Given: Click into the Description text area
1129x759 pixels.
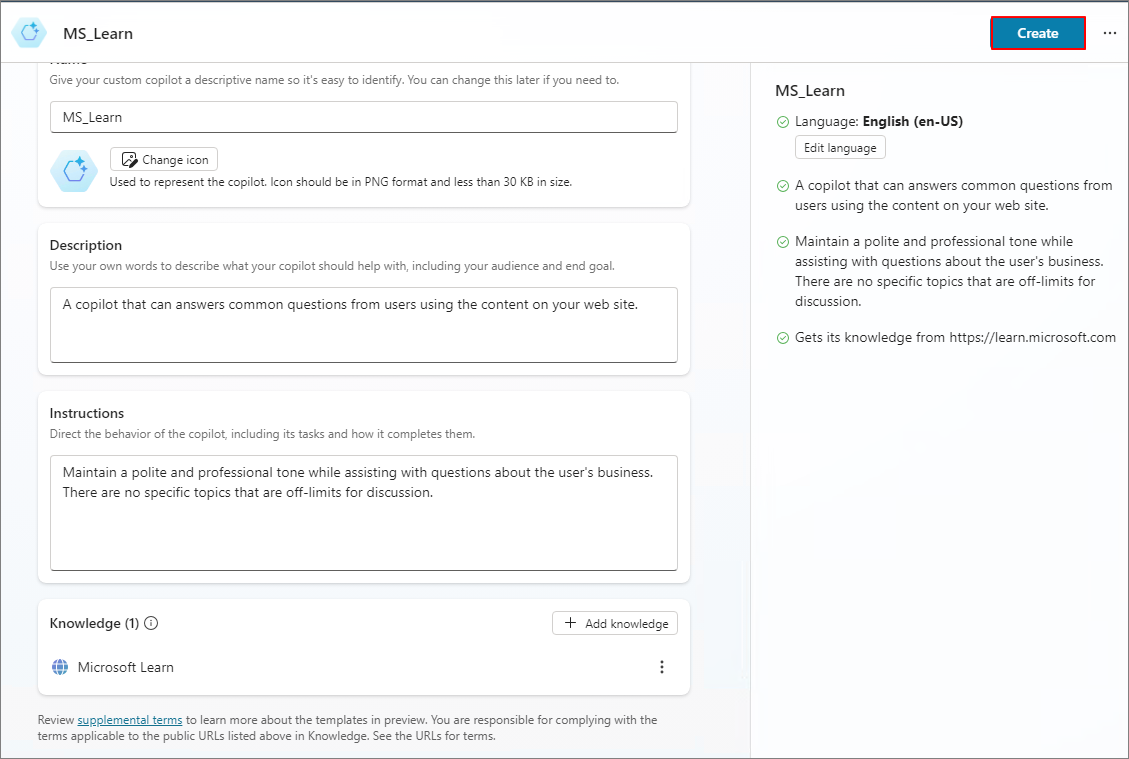Looking at the screenshot, I should pos(364,325).
